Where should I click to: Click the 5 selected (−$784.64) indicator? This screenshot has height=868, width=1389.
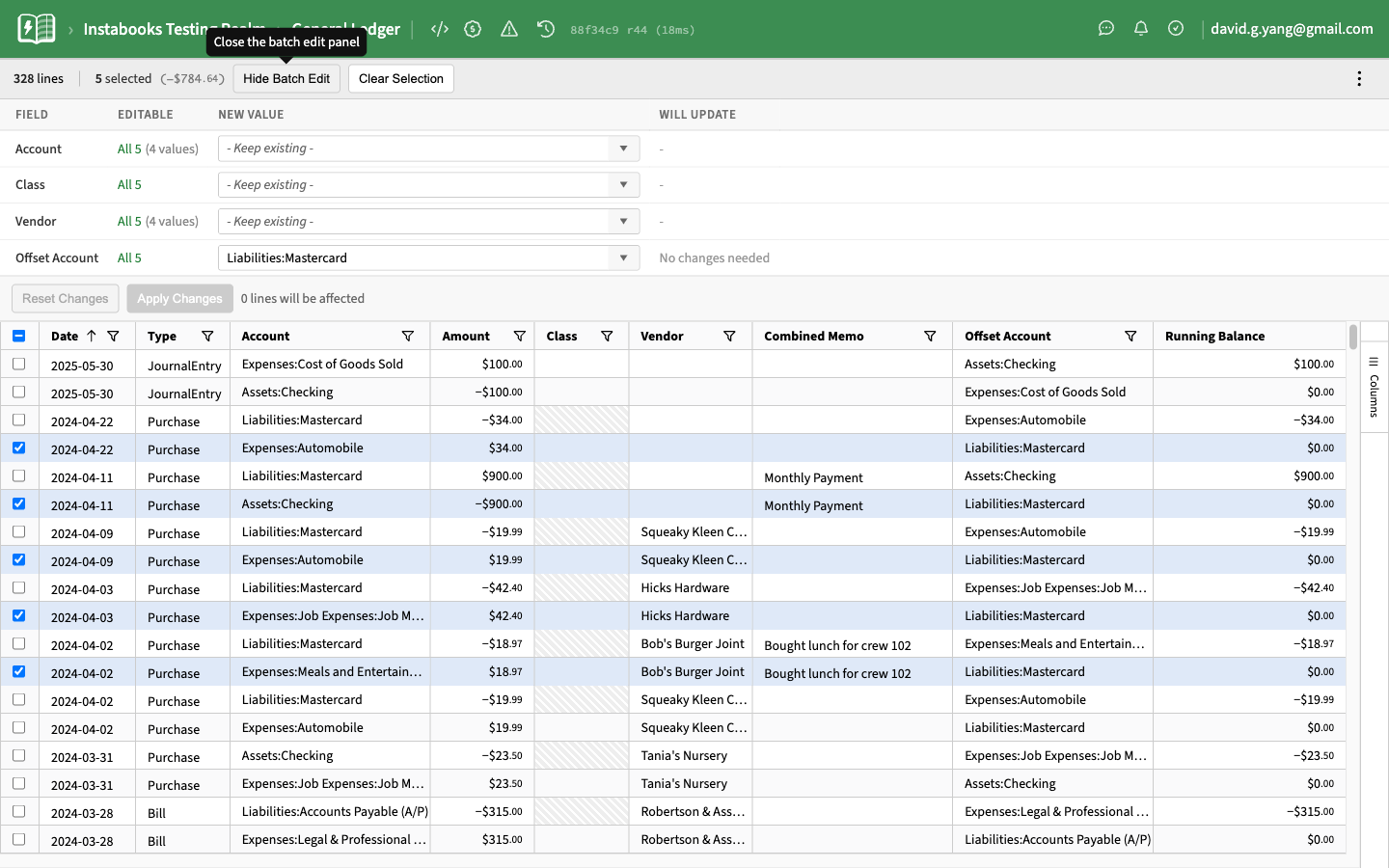click(x=160, y=79)
